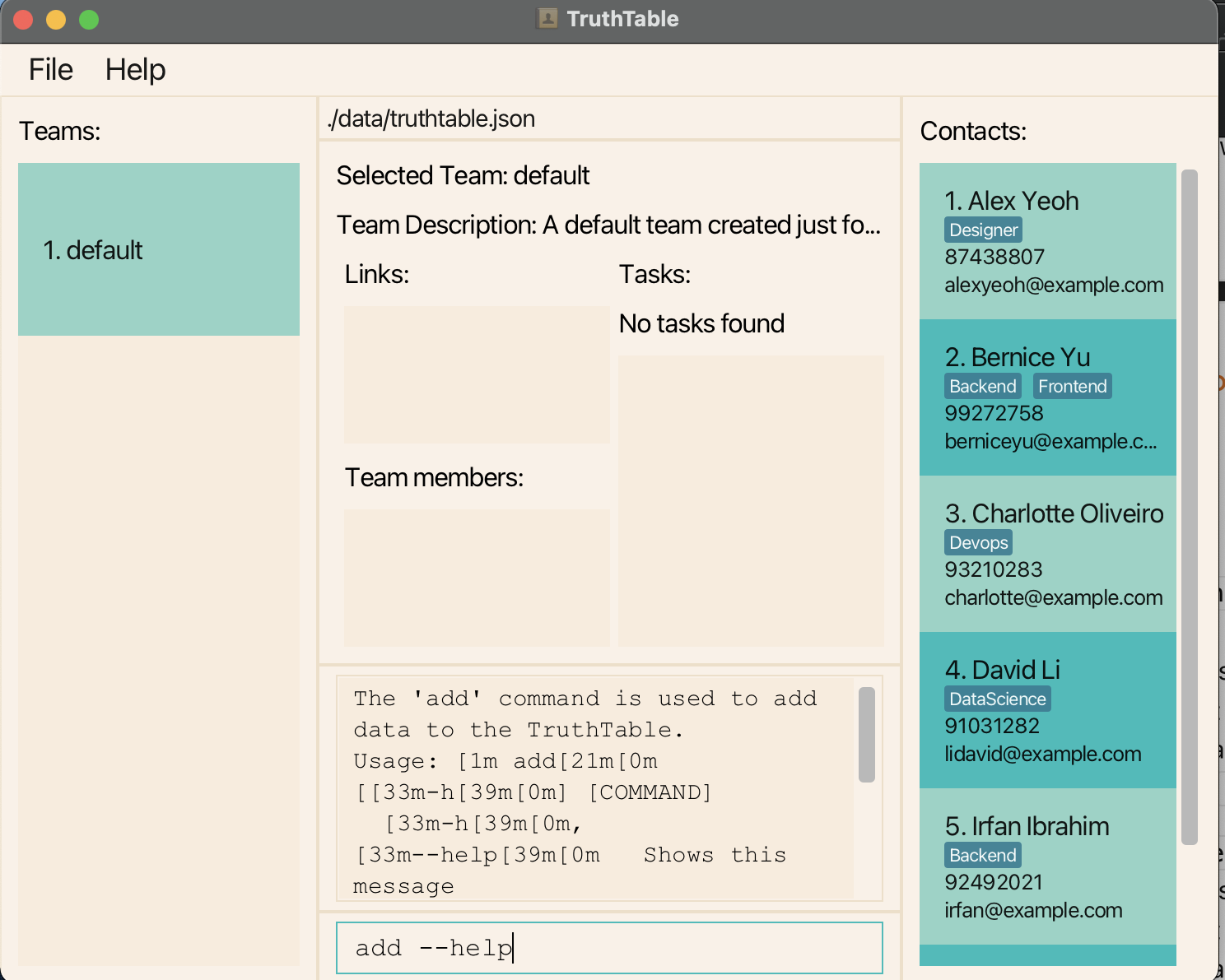Click the Backend tag on Irfan Ibrahim
The image size is (1225, 980).
(x=983, y=856)
